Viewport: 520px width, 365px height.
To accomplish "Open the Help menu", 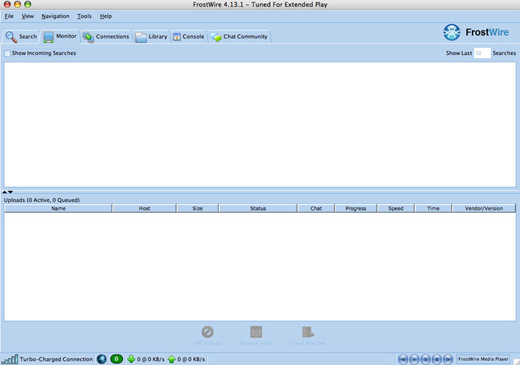I will (106, 16).
